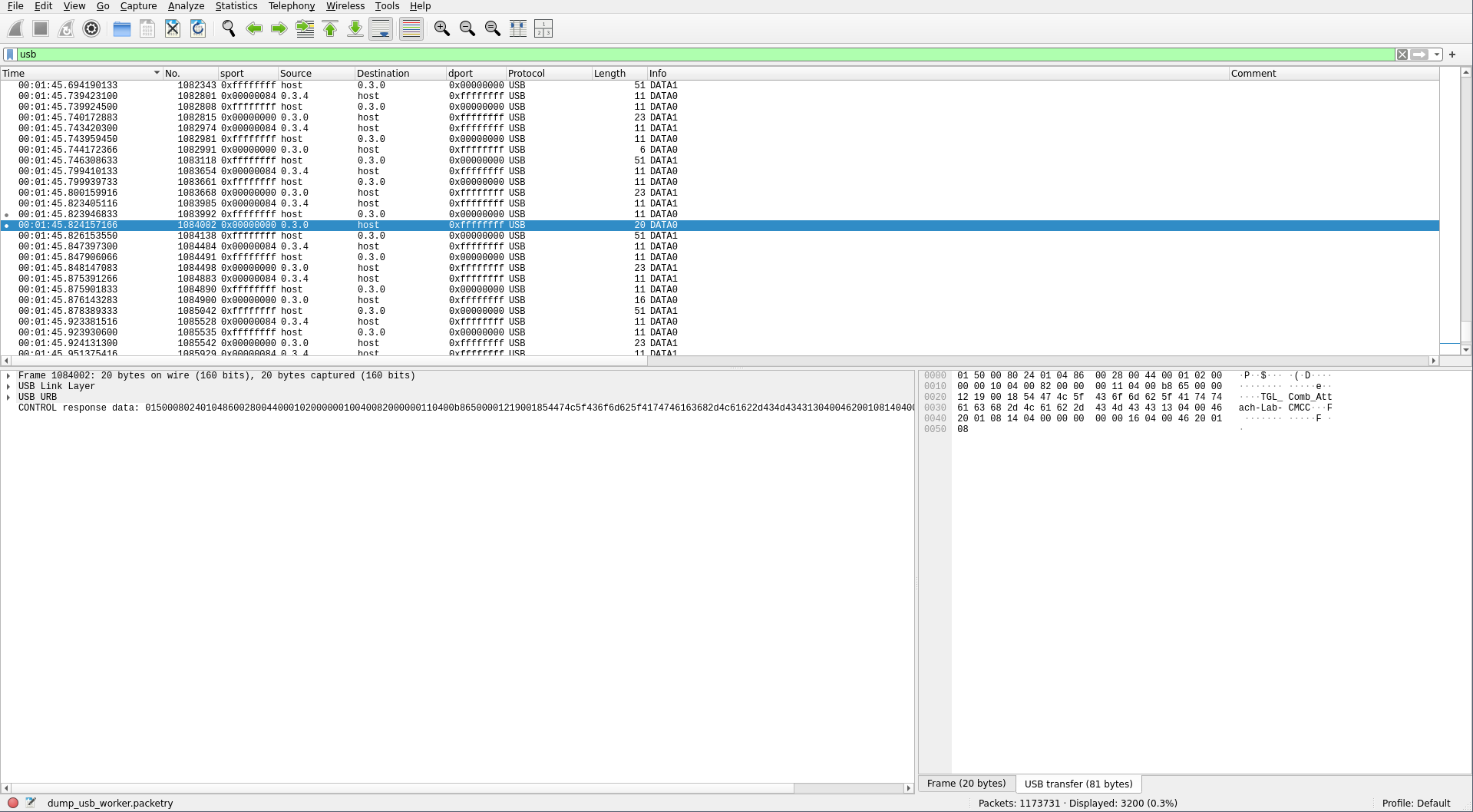Toggle packet list colorization
The image size is (1473, 812).
411,28
